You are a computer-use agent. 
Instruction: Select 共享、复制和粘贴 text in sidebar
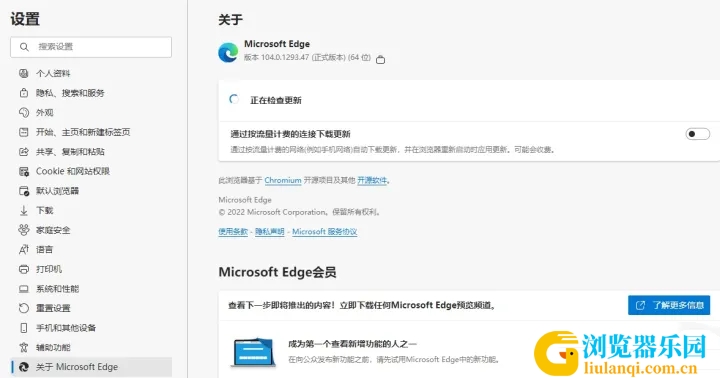click(70, 152)
